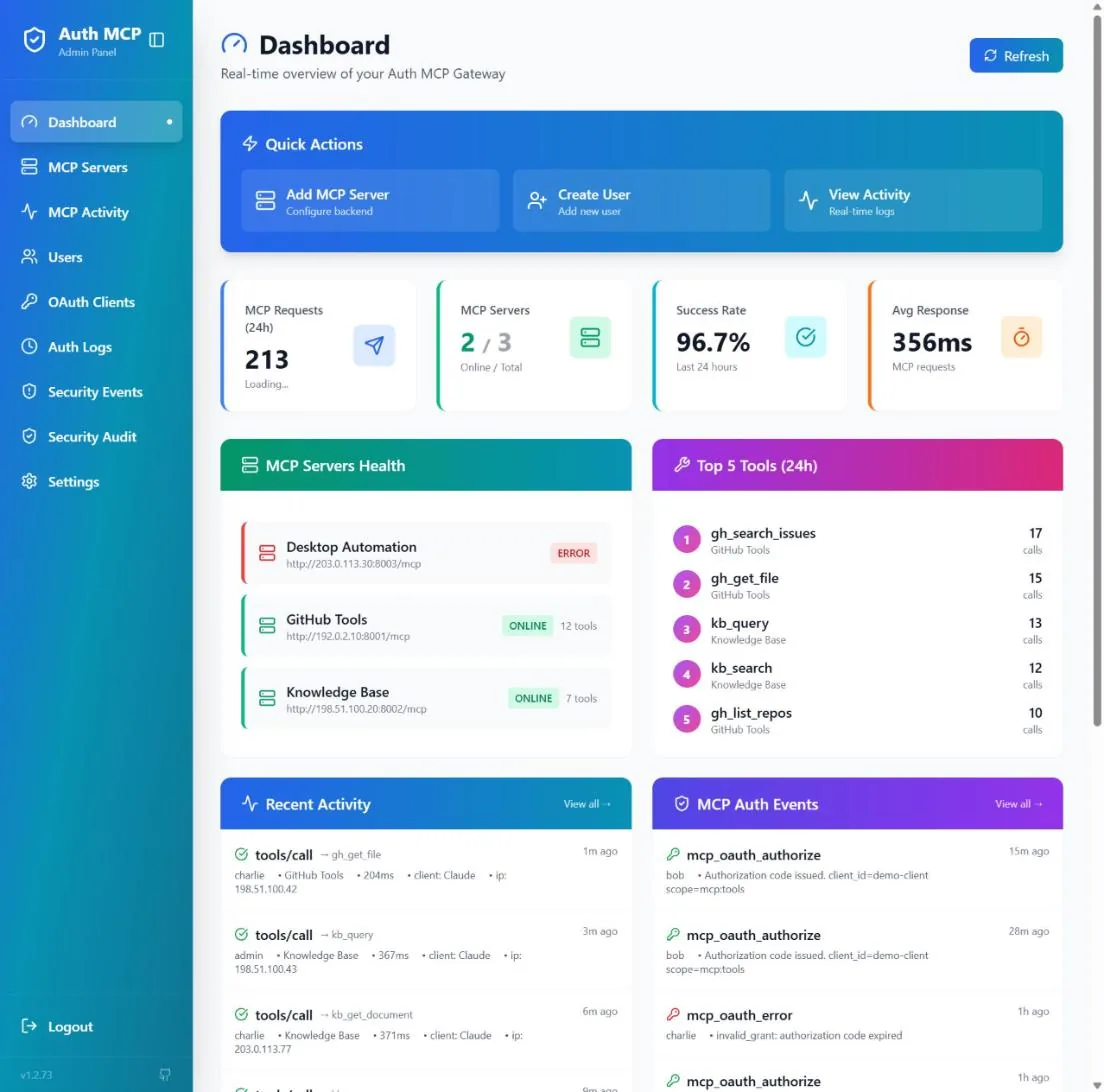1104x1092 pixels.
Task: Click the View Activity quick action
Action: (x=912, y=201)
